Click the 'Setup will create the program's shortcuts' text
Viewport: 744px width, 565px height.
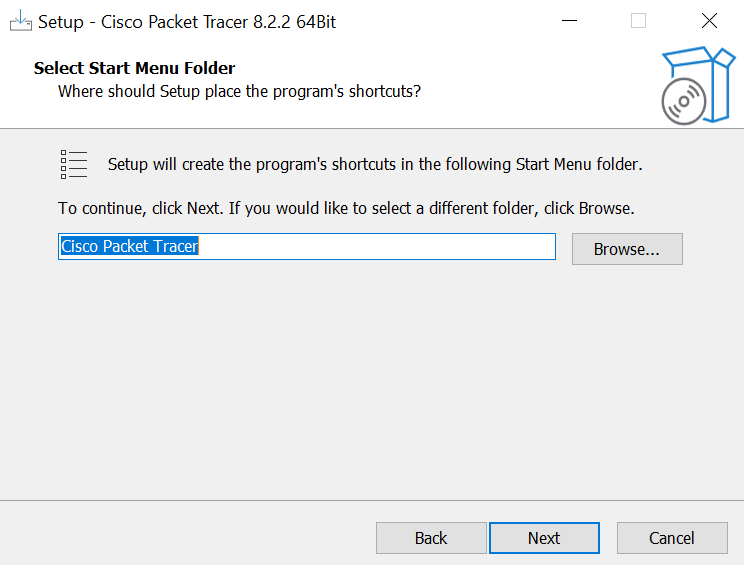click(x=374, y=164)
